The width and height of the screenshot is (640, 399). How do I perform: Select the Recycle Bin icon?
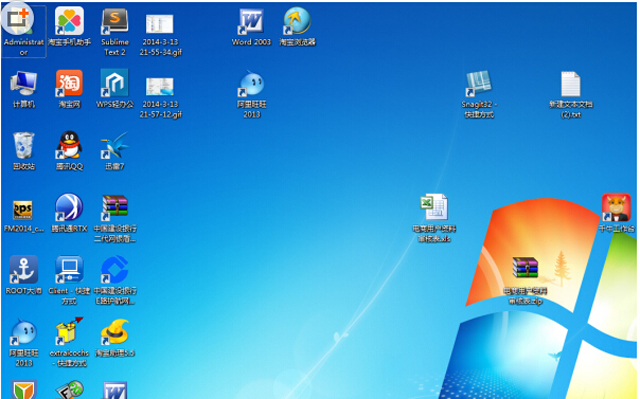point(24,145)
